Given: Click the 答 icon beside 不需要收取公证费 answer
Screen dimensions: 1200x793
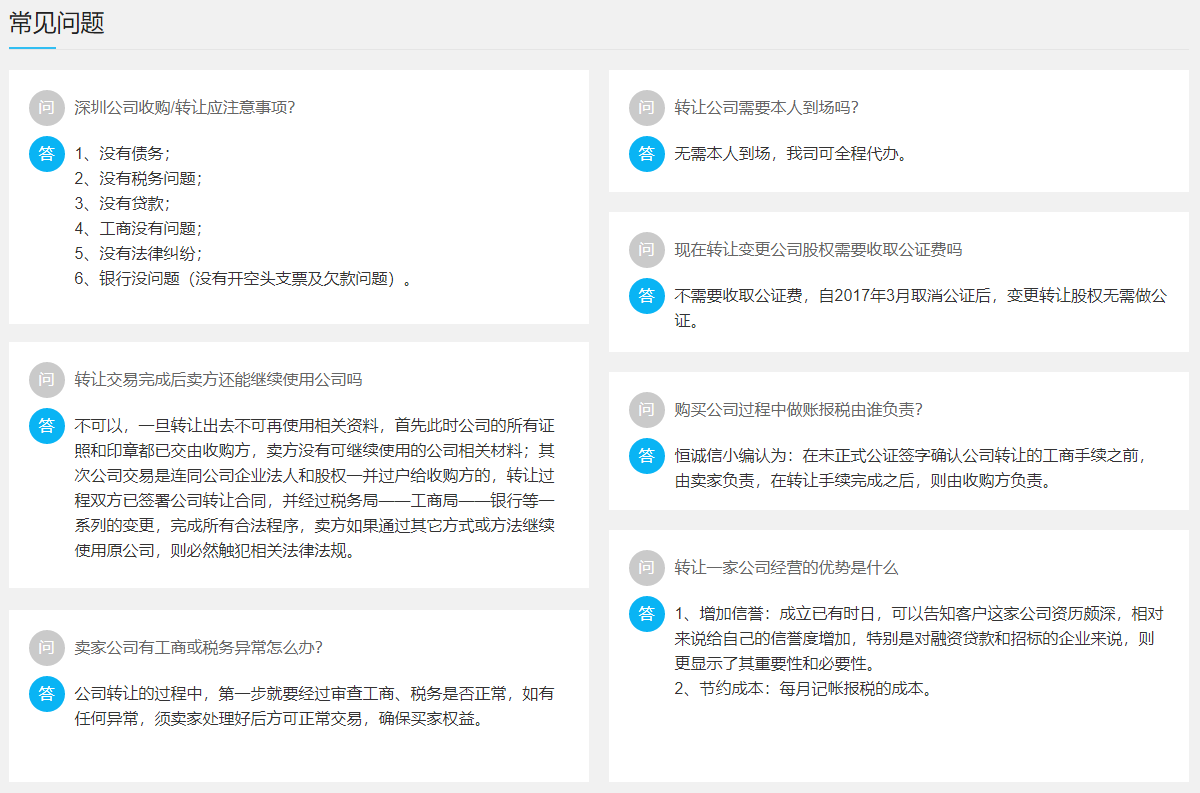Looking at the screenshot, I should point(646,296).
